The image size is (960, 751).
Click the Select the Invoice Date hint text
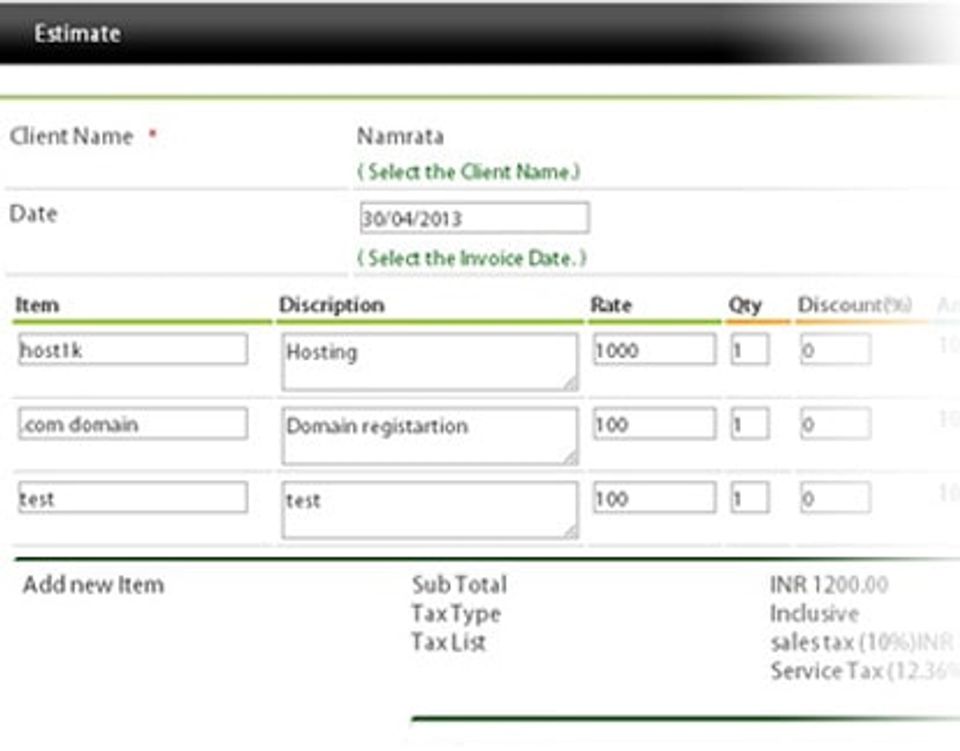tap(471, 258)
